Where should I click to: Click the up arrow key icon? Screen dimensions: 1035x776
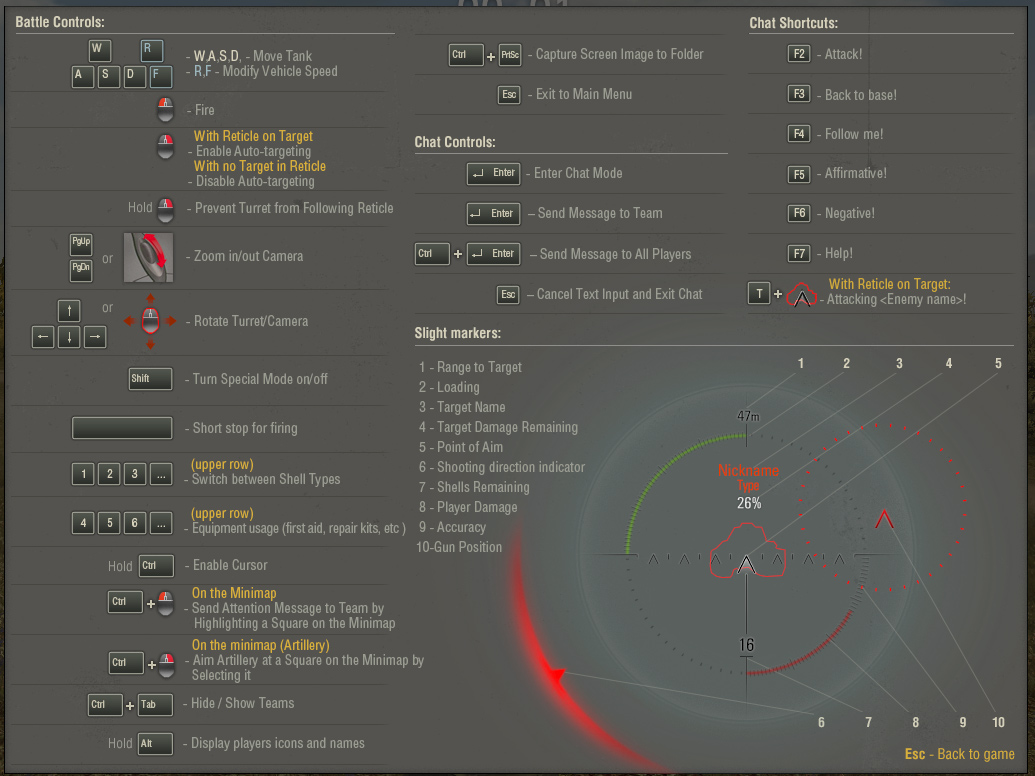pos(69,310)
